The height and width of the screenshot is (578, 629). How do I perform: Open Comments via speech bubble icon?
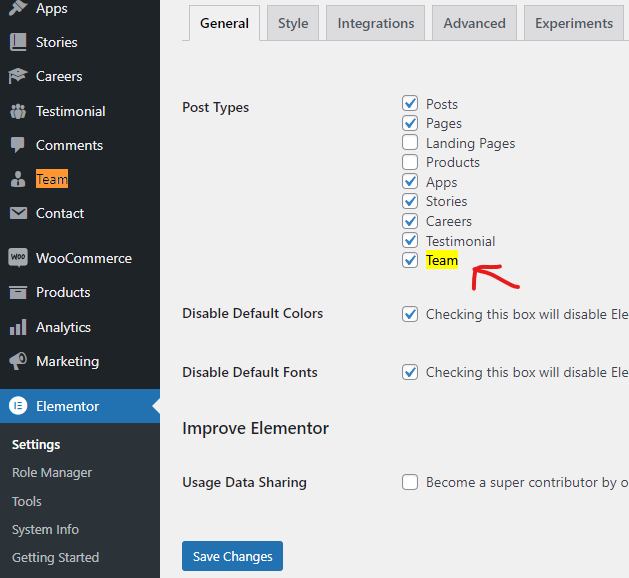click(x=18, y=145)
